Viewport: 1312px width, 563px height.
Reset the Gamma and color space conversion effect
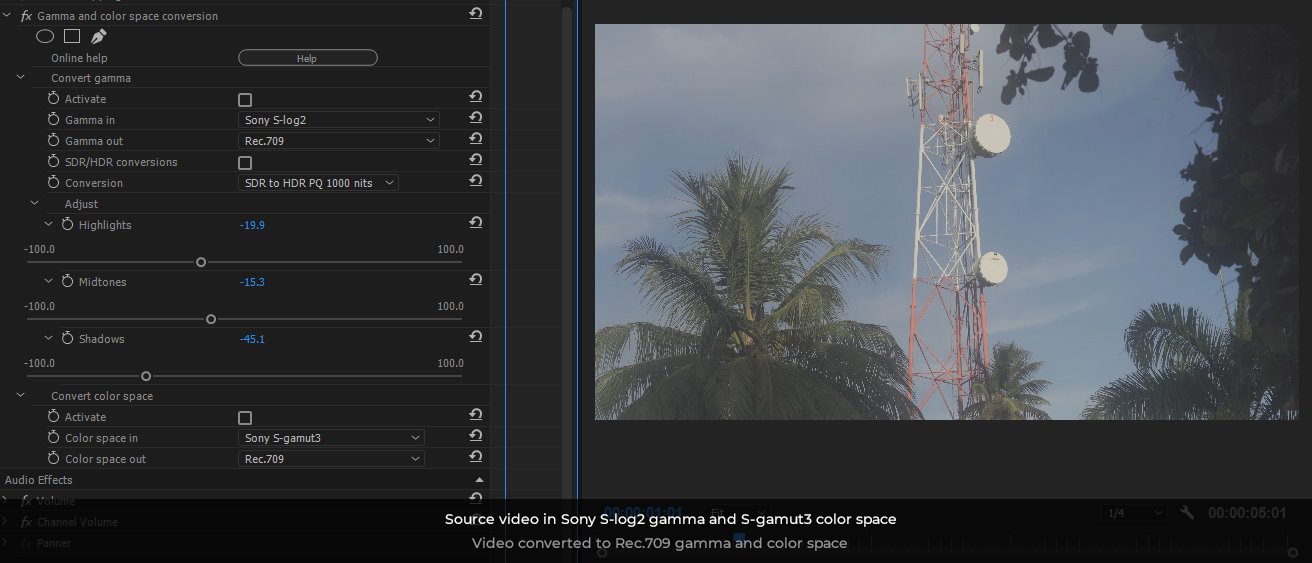pos(476,14)
